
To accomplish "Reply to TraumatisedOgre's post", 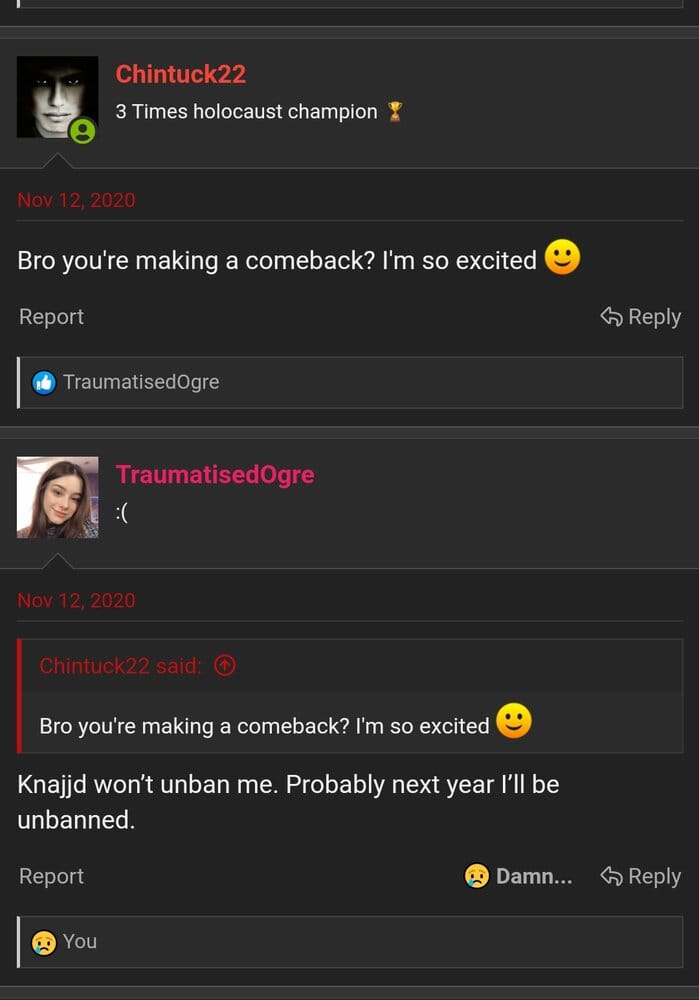I will pos(641,877).
